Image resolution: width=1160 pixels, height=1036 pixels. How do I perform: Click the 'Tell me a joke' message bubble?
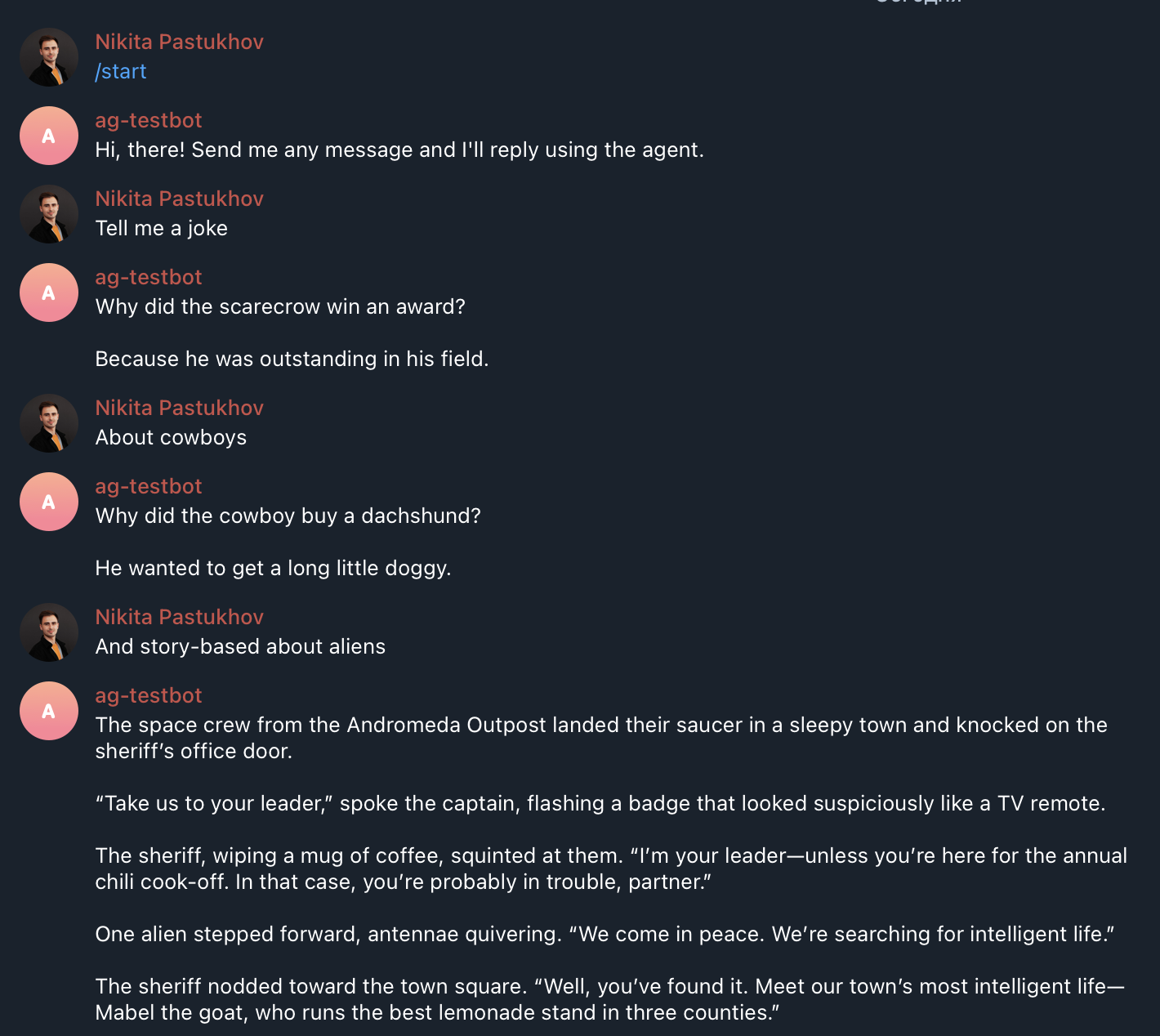(161, 229)
